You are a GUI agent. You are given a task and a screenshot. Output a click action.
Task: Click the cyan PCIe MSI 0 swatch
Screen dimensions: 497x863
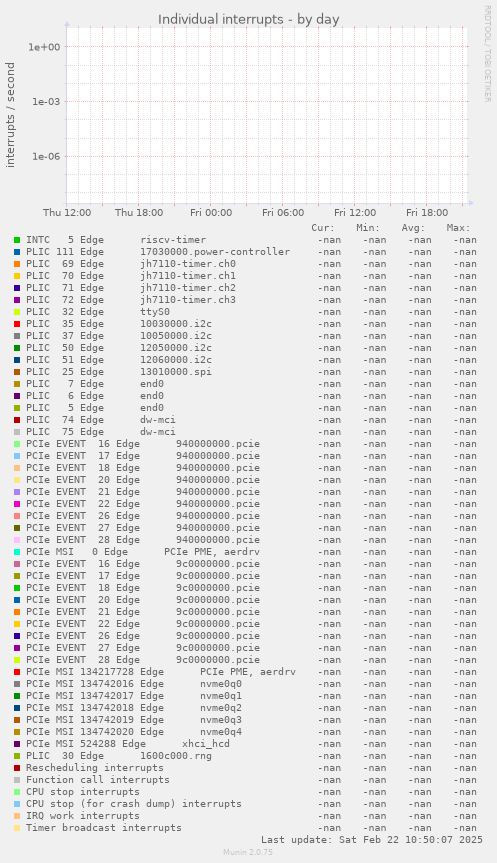click(17, 552)
